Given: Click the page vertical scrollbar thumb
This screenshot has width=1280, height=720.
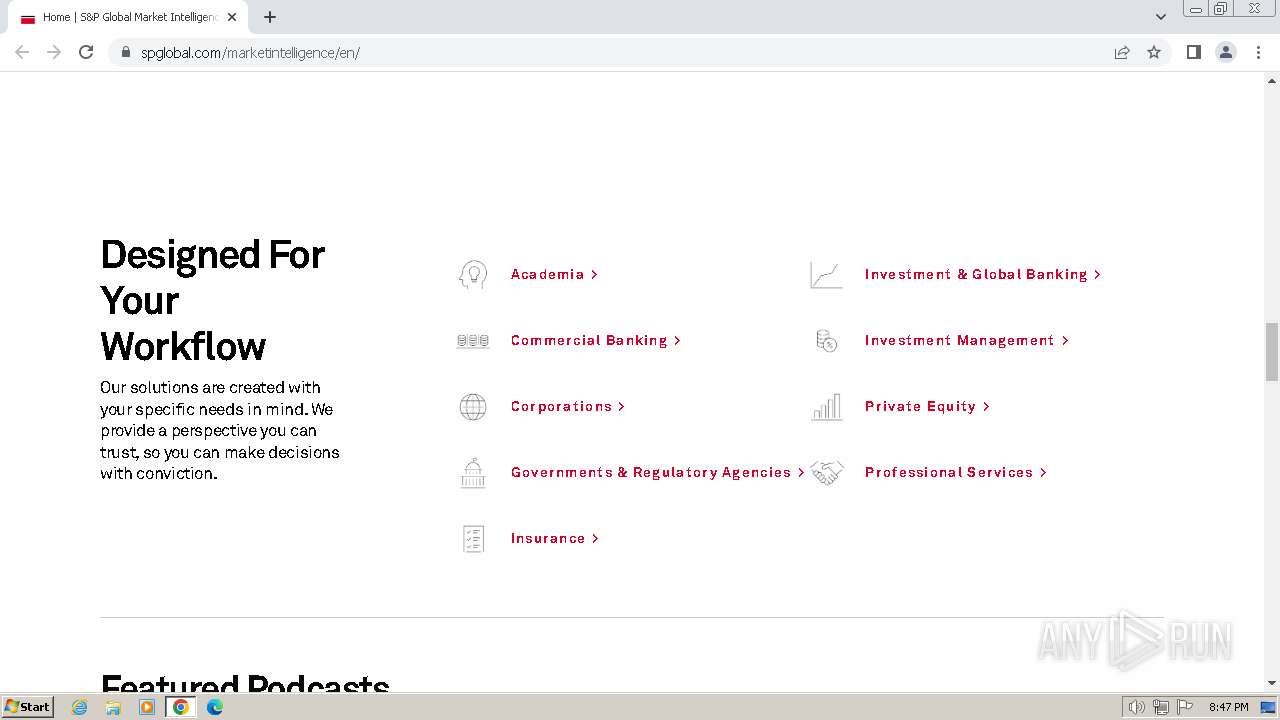Looking at the screenshot, I should pos(1272,352).
